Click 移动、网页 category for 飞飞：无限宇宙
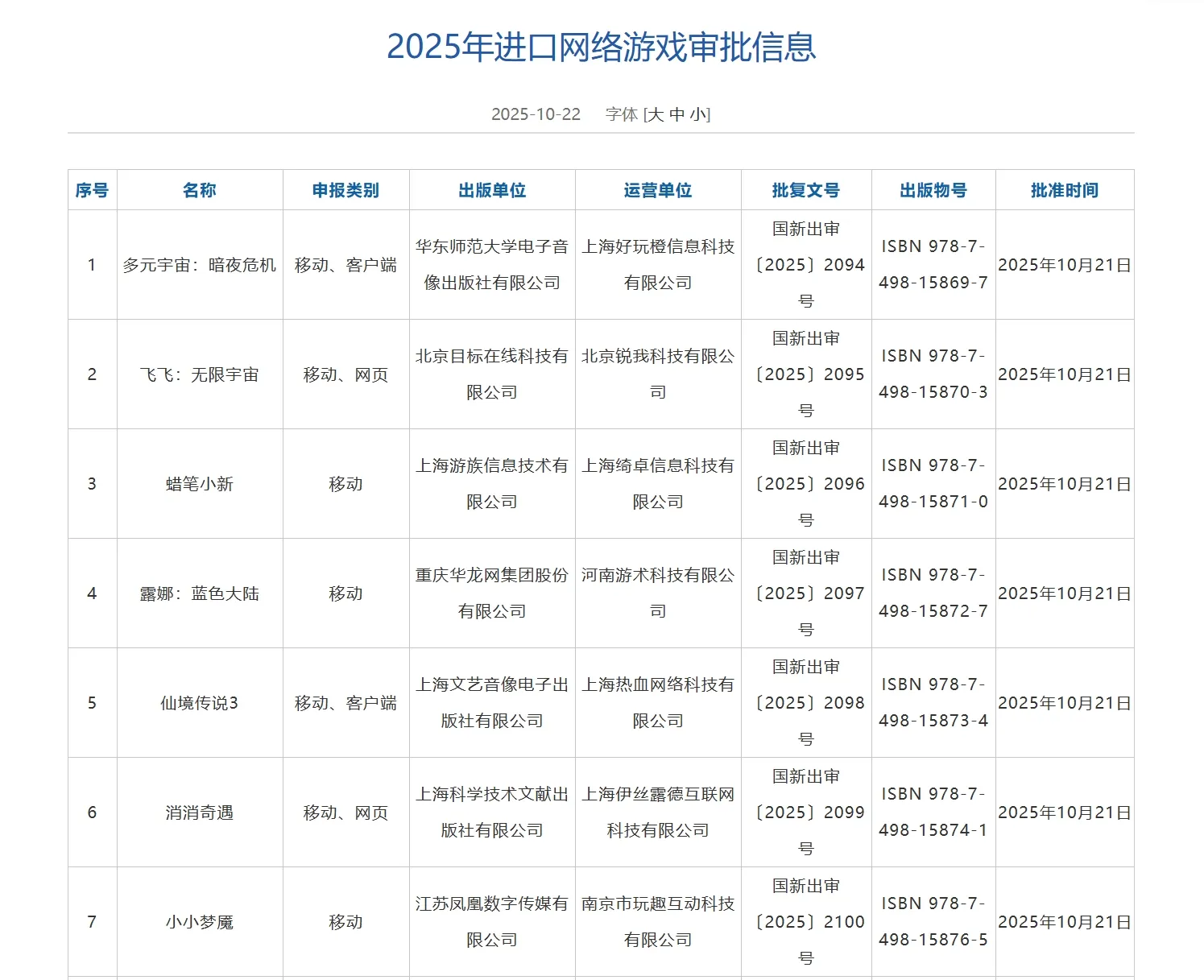1204x980 pixels. click(x=346, y=374)
